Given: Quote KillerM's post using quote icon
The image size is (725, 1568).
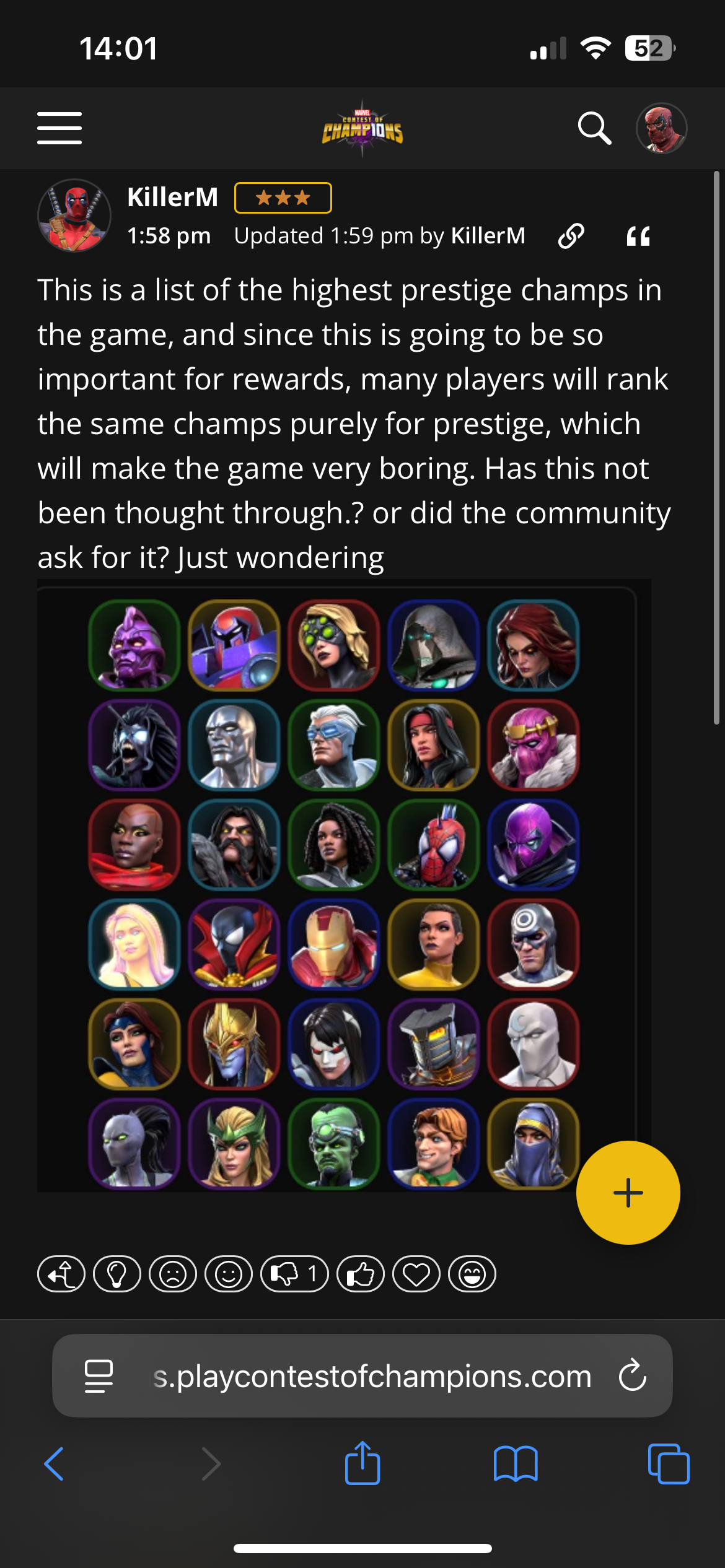Looking at the screenshot, I should tap(638, 236).
